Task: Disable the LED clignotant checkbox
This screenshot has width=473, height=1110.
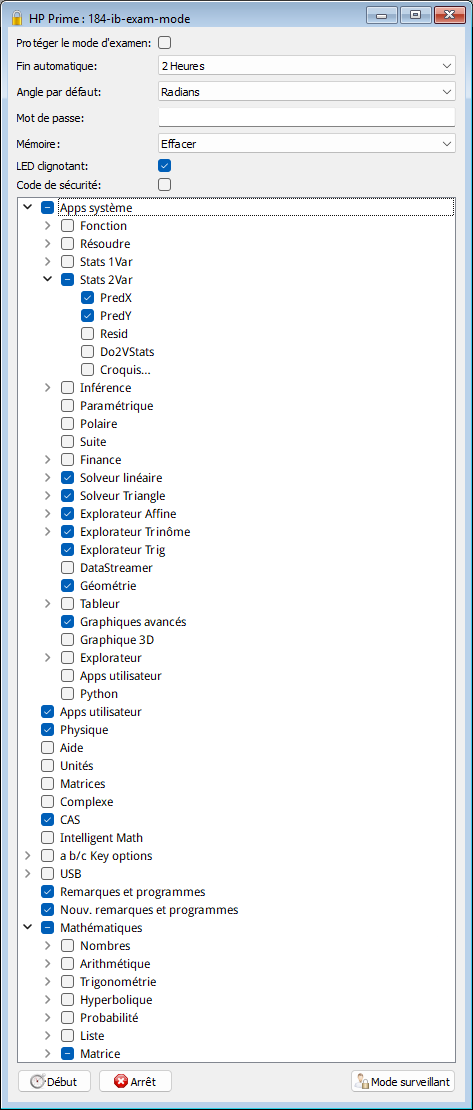Action: pyautogui.click(x=164, y=166)
